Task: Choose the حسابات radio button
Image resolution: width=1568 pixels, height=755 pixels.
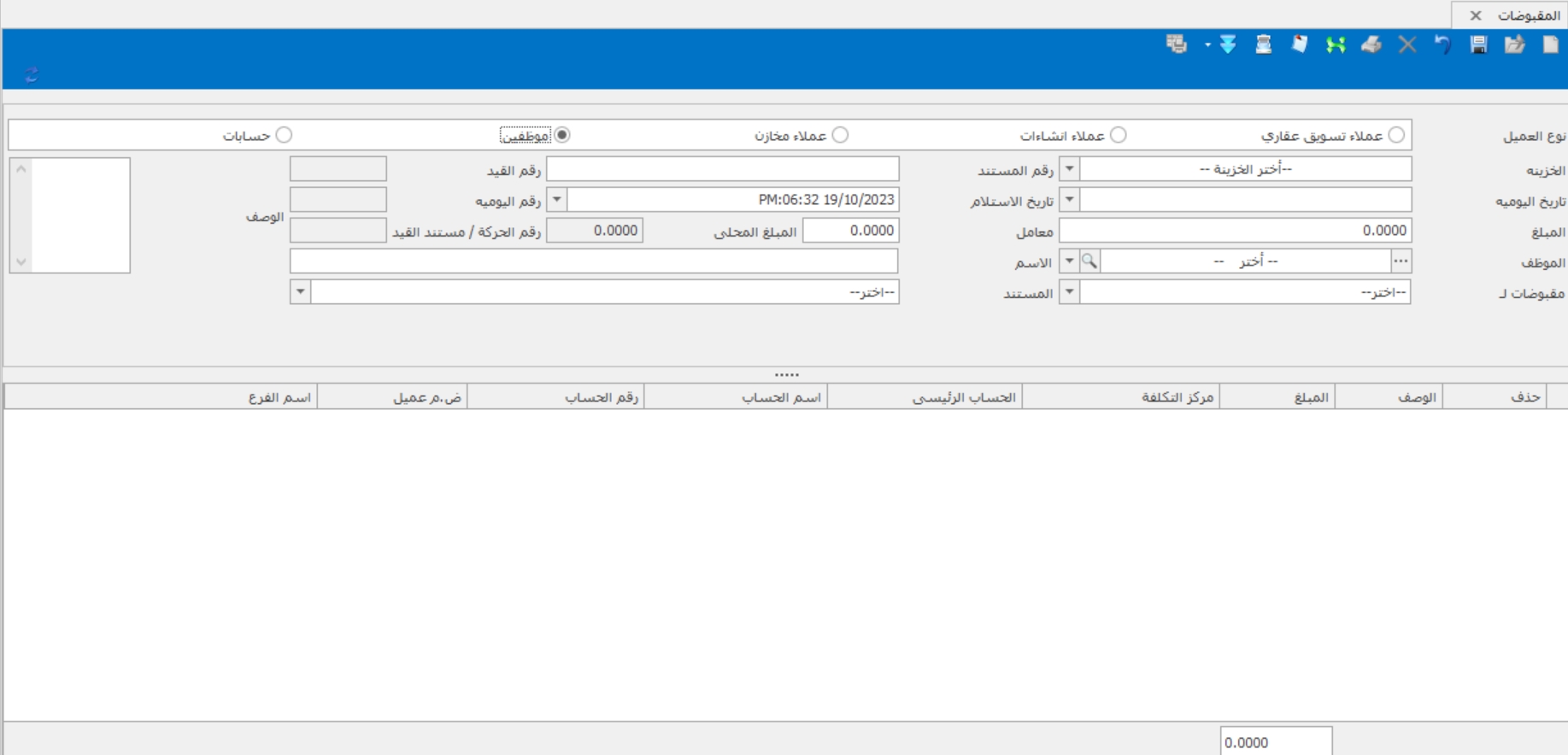Action: tap(284, 135)
